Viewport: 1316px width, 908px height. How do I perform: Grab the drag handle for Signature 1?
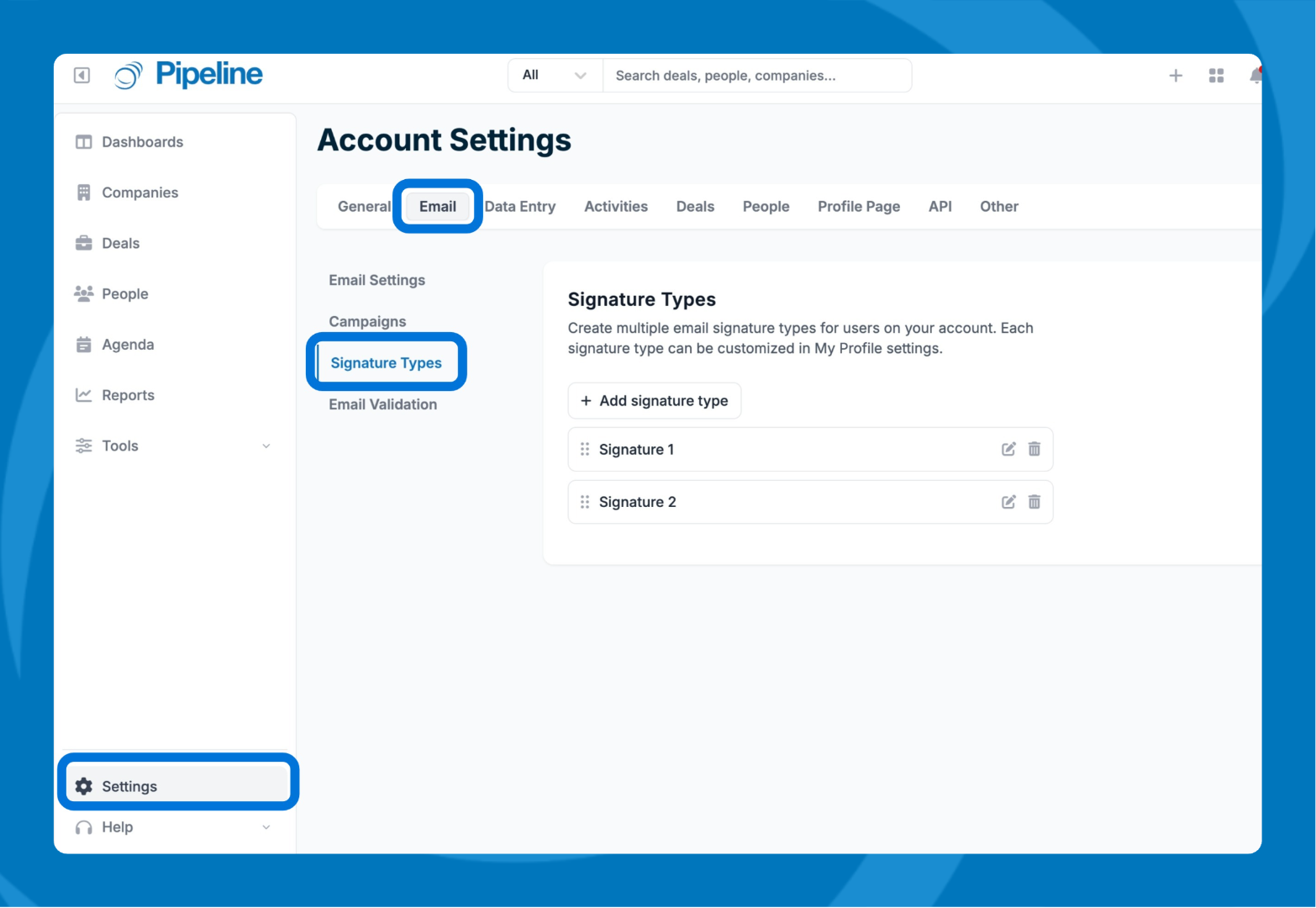(x=585, y=449)
